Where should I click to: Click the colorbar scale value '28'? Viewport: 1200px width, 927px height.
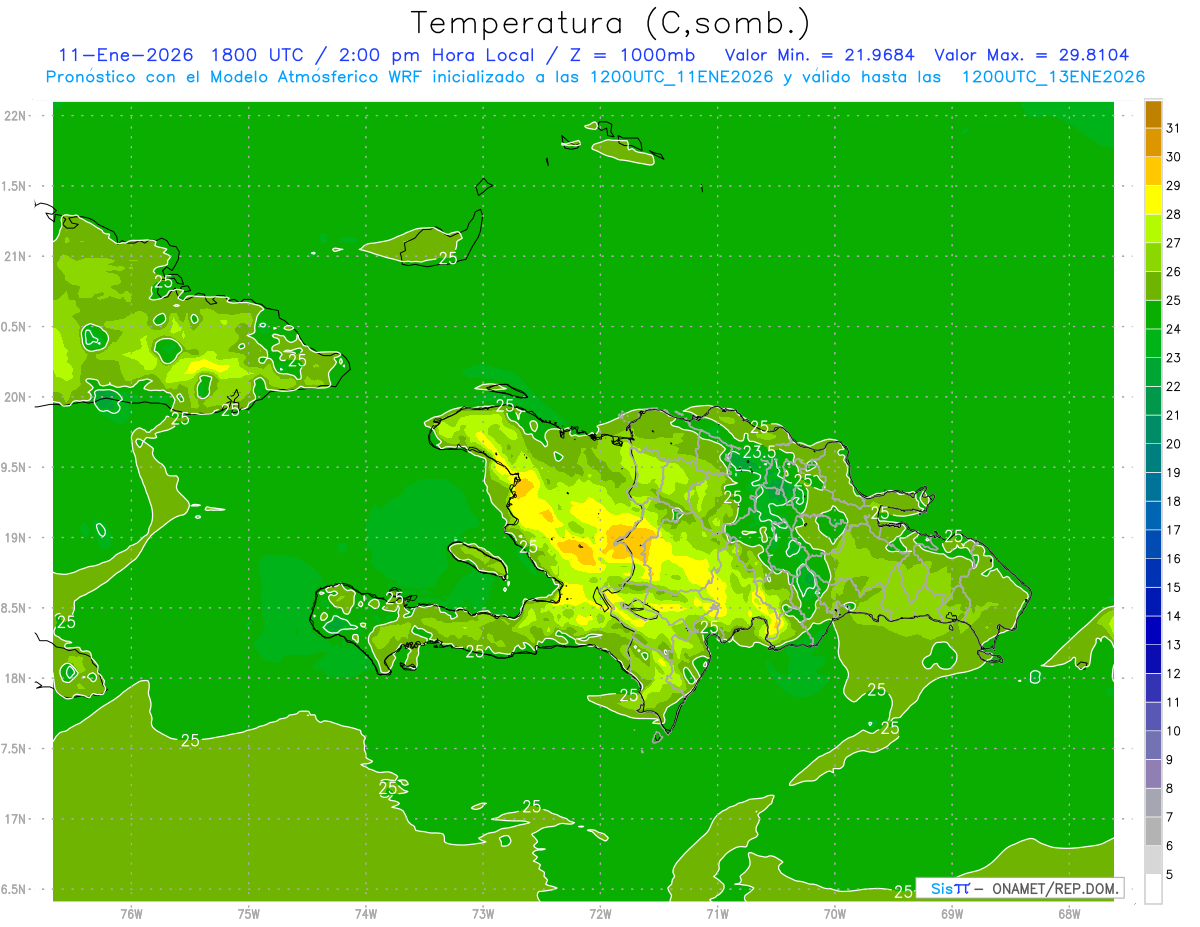(x=1173, y=214)
